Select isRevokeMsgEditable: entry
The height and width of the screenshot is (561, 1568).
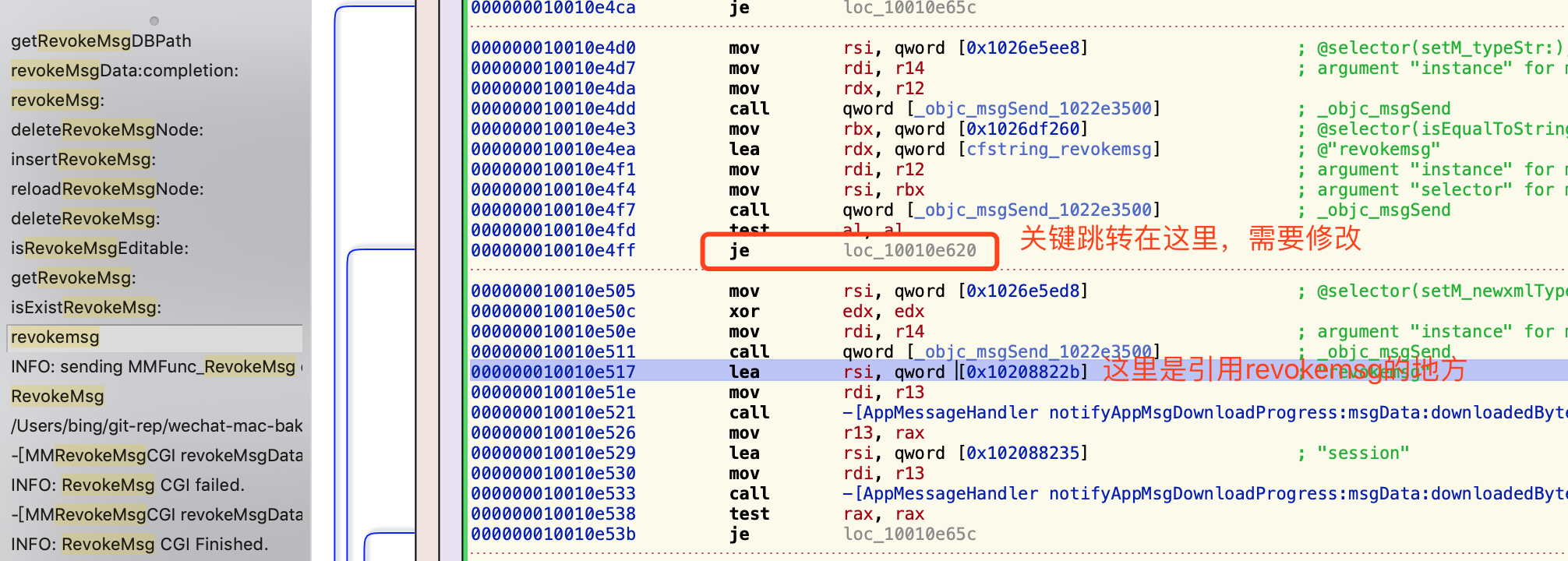coord(100,248)
